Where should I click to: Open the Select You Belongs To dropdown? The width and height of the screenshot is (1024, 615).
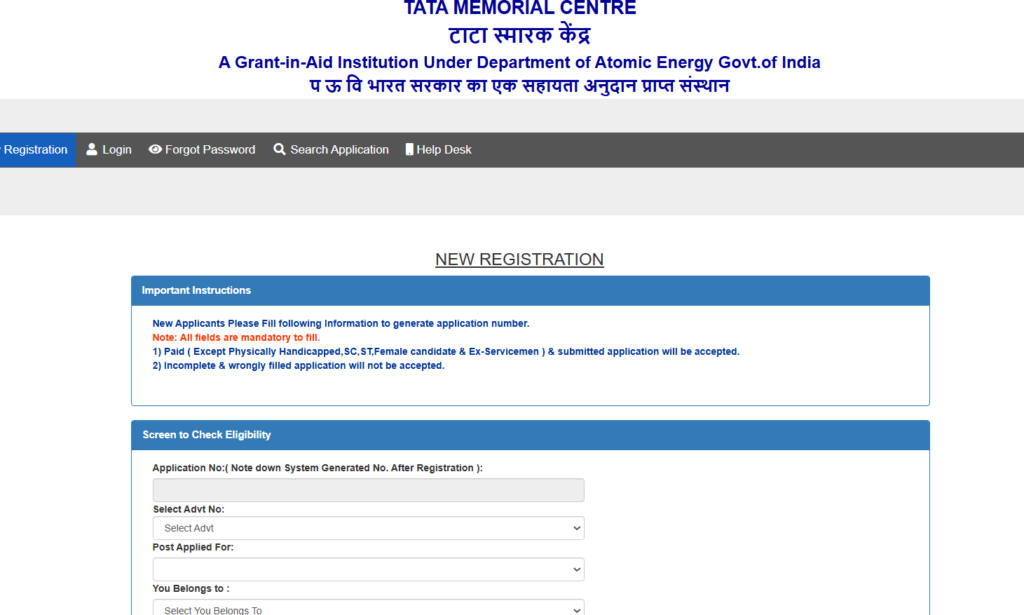coord(368,608)
